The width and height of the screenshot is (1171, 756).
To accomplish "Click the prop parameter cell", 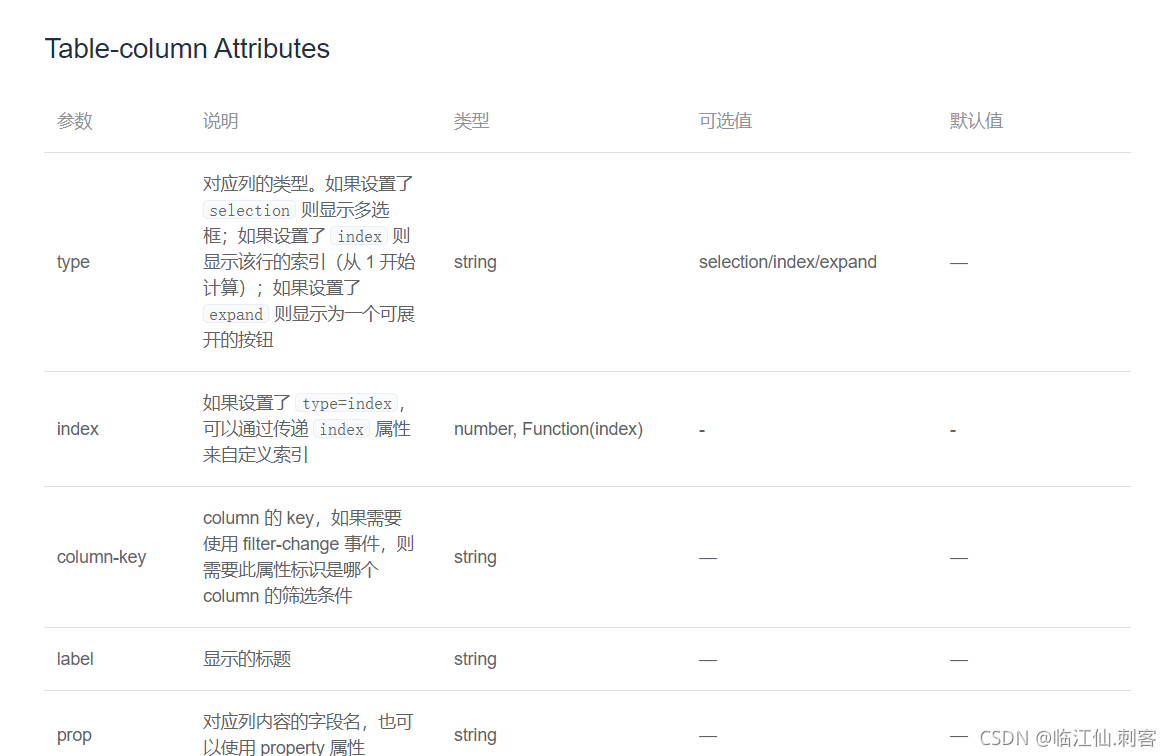I will point(74,735).
